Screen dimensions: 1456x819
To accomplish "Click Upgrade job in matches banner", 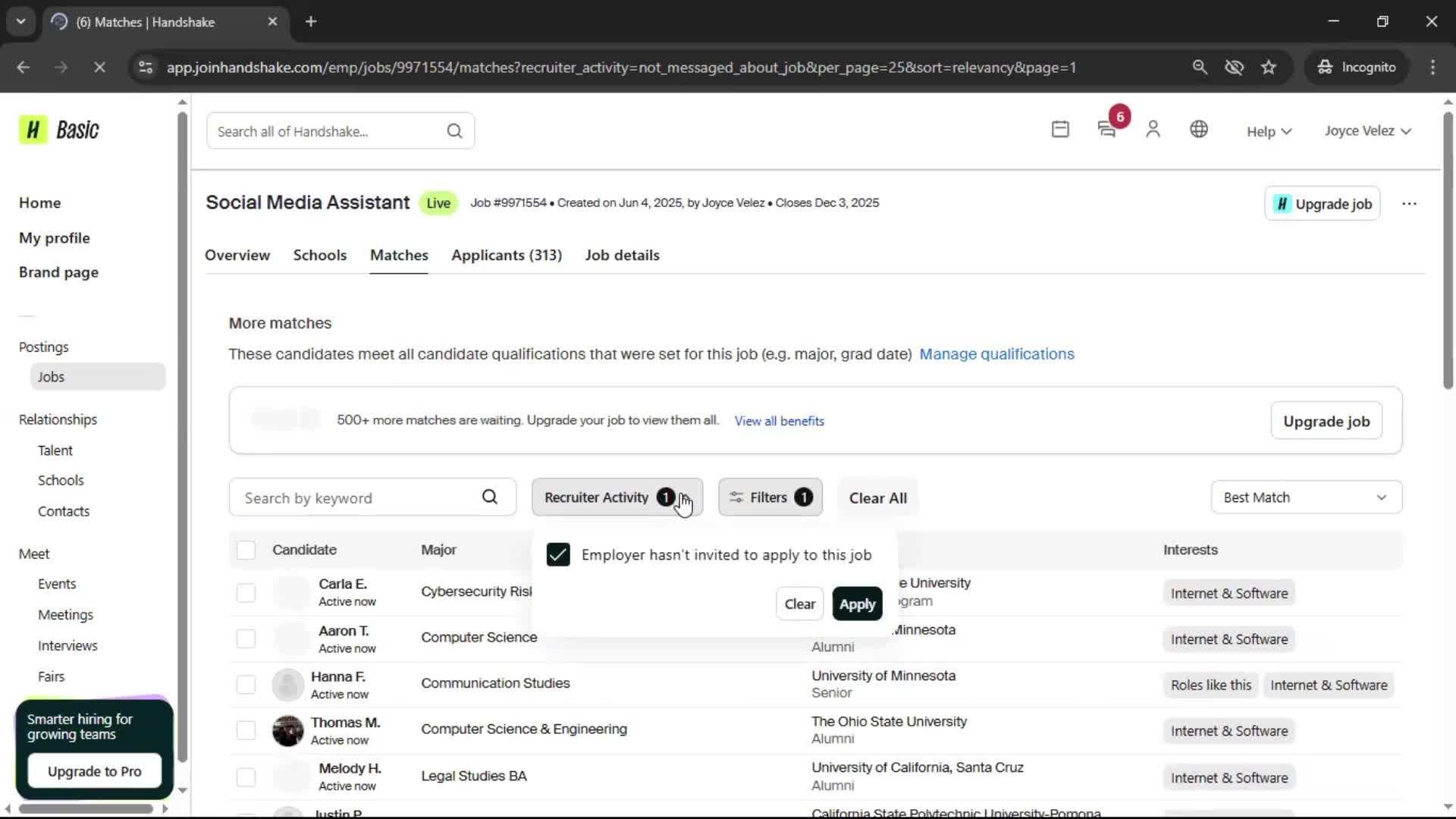I will point(1326,422).
